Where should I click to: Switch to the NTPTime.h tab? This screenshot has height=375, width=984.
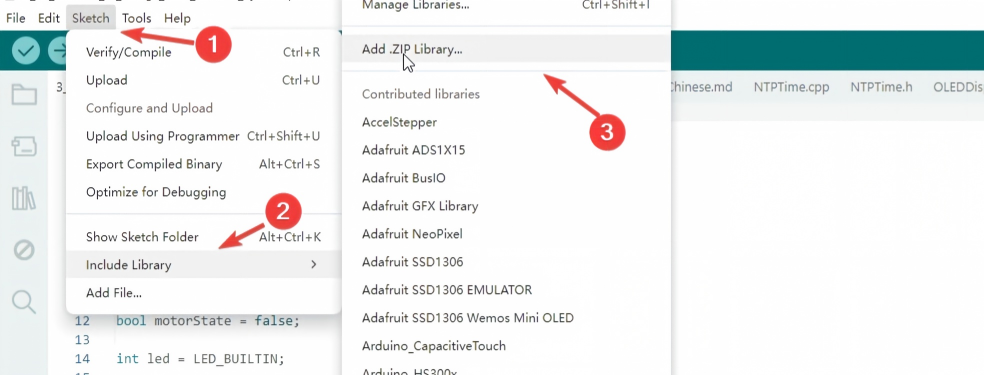point(881,87)
